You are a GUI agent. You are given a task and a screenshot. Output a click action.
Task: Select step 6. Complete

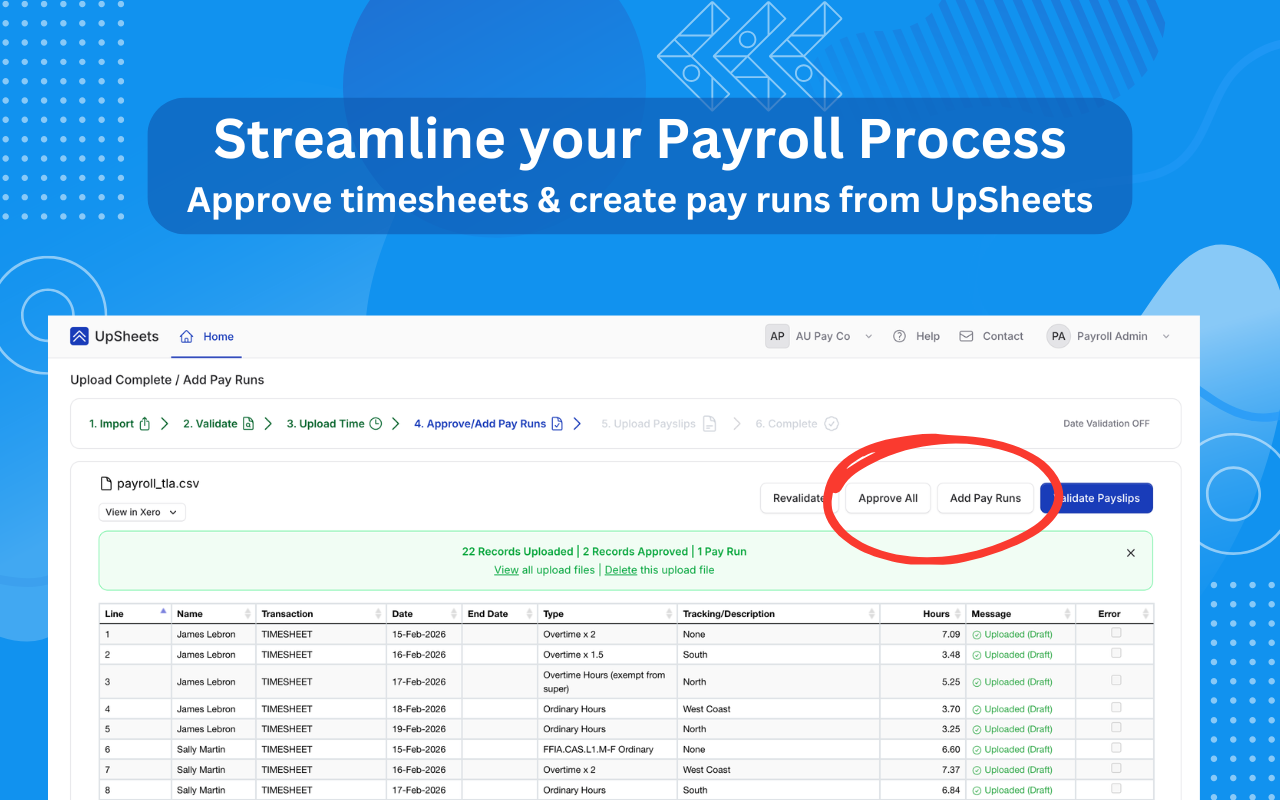coord(787,424)
